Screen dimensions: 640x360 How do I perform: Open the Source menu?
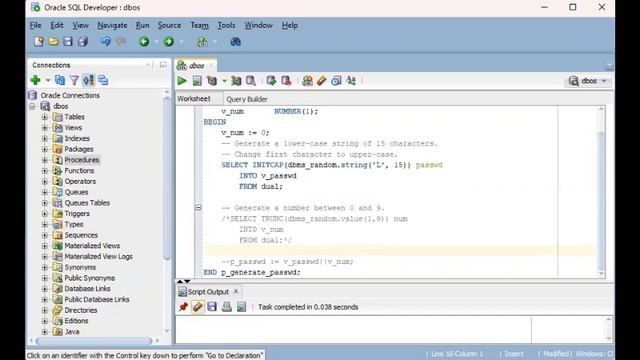point(169,25)
